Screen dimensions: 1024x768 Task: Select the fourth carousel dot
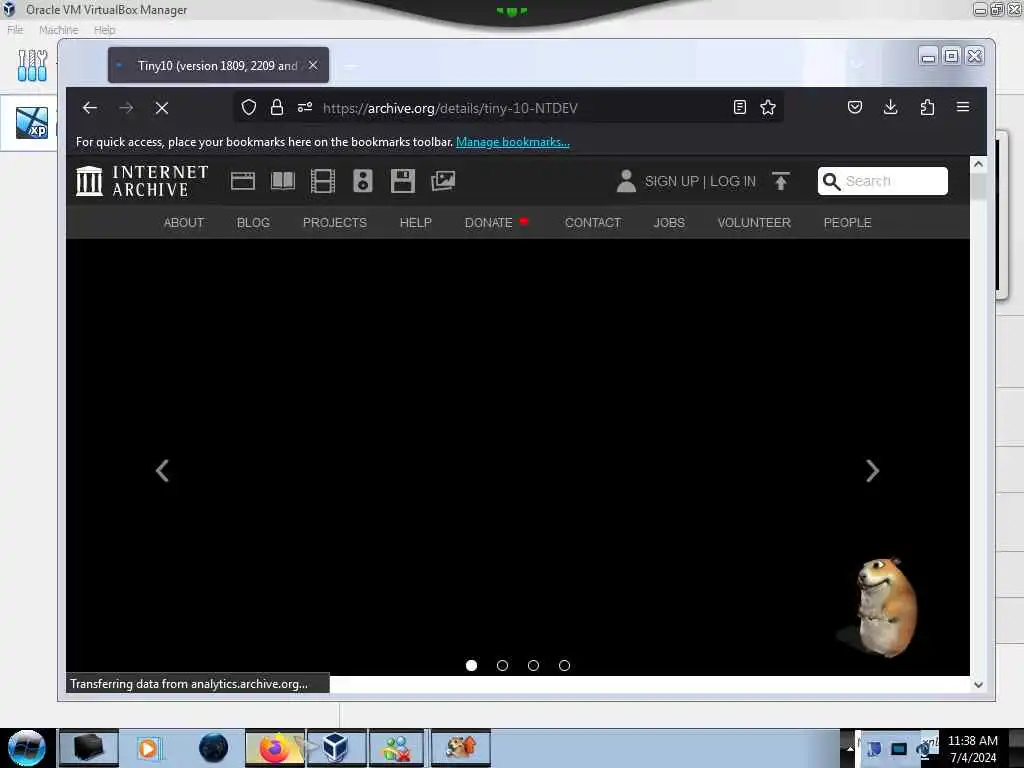click(565, 665)
